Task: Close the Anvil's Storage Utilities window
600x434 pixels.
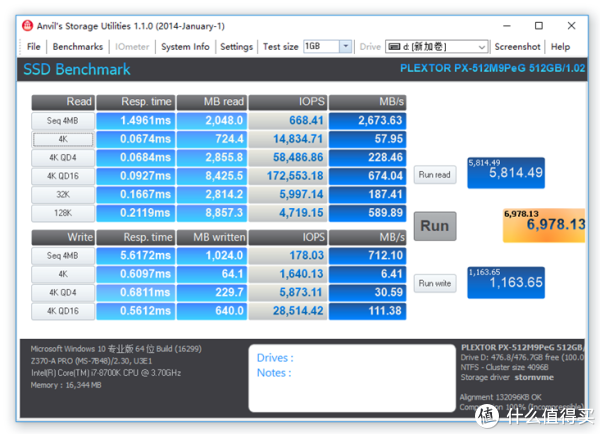Action: [571, 26]
